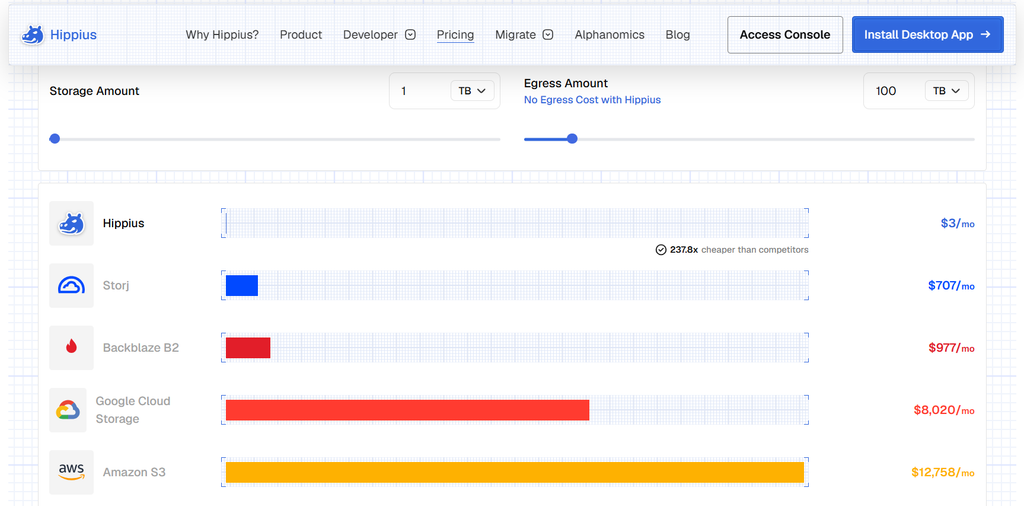Go to the Pricing page
The height and width of the screenshot is (506, 1024).
coord(455,35)
